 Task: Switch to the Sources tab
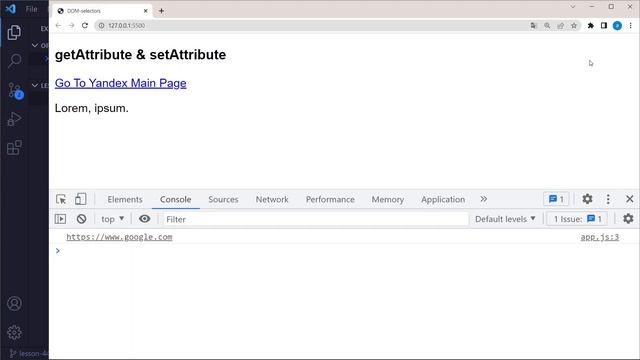(x=223, y=199)
